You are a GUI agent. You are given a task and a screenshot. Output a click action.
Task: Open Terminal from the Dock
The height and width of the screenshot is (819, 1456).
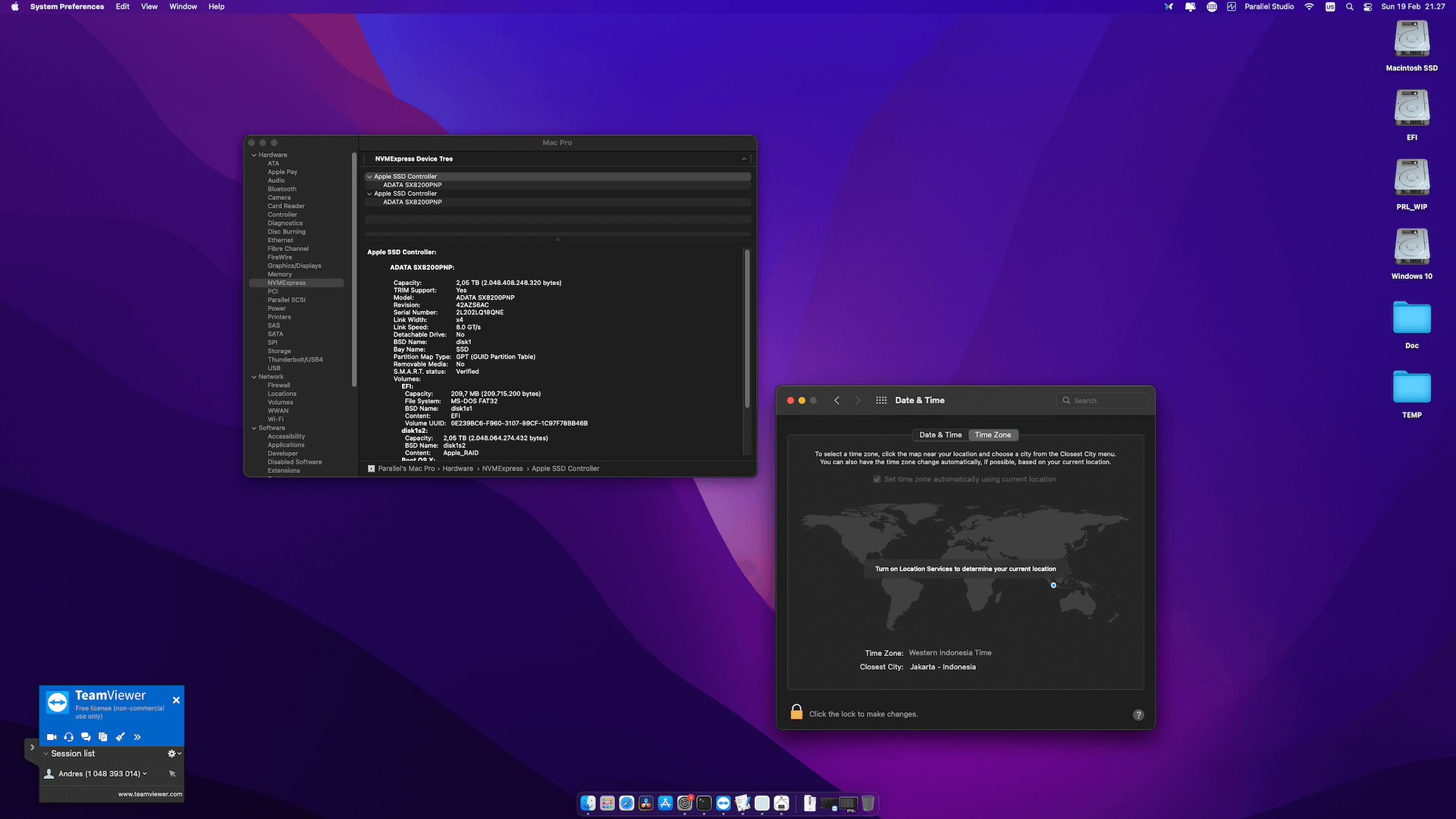[704, 803]
